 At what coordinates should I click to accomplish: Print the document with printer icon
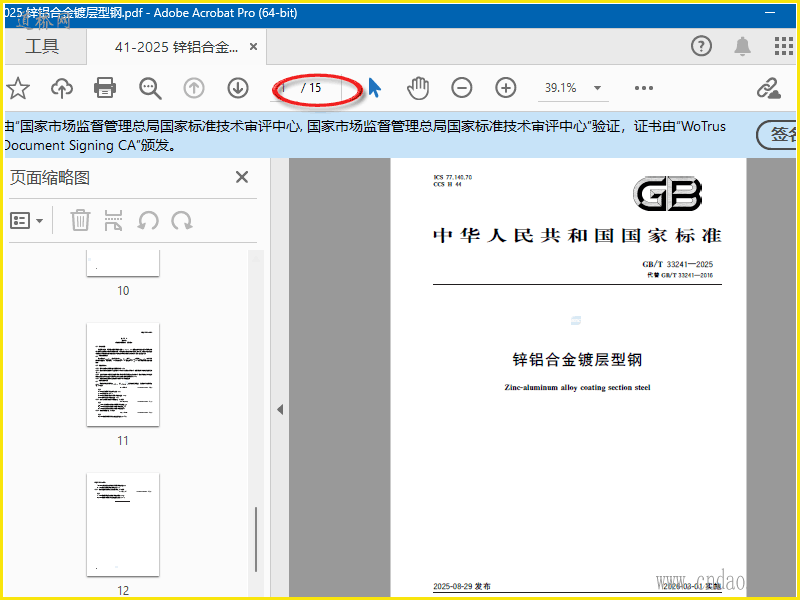coord(105,88)
